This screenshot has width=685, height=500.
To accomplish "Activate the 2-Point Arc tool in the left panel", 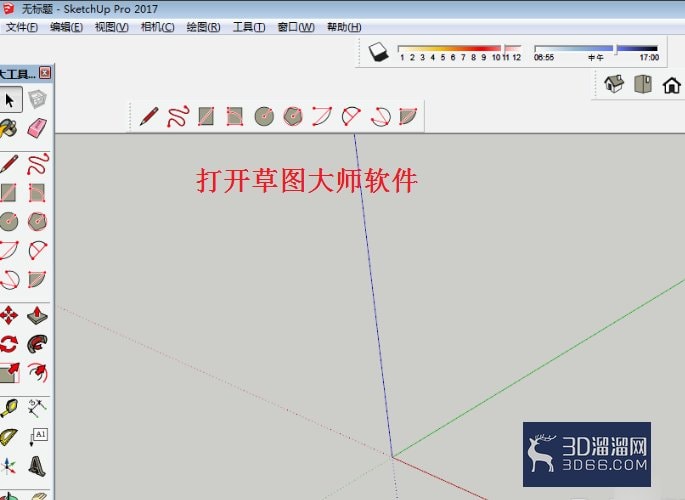I will point(38,250).
